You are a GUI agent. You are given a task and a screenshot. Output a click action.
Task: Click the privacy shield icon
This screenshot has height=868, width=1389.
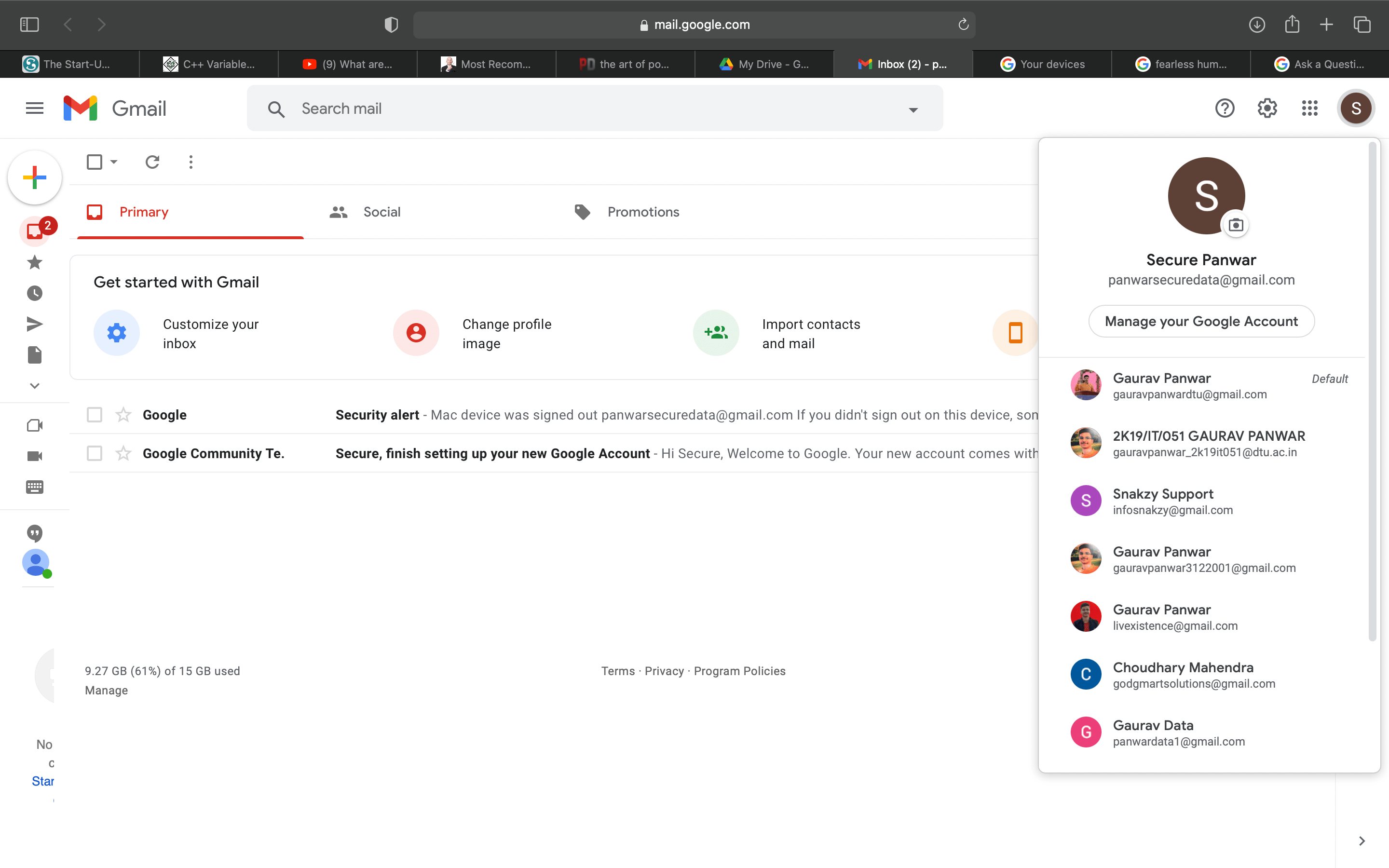(x=391, y=25)
